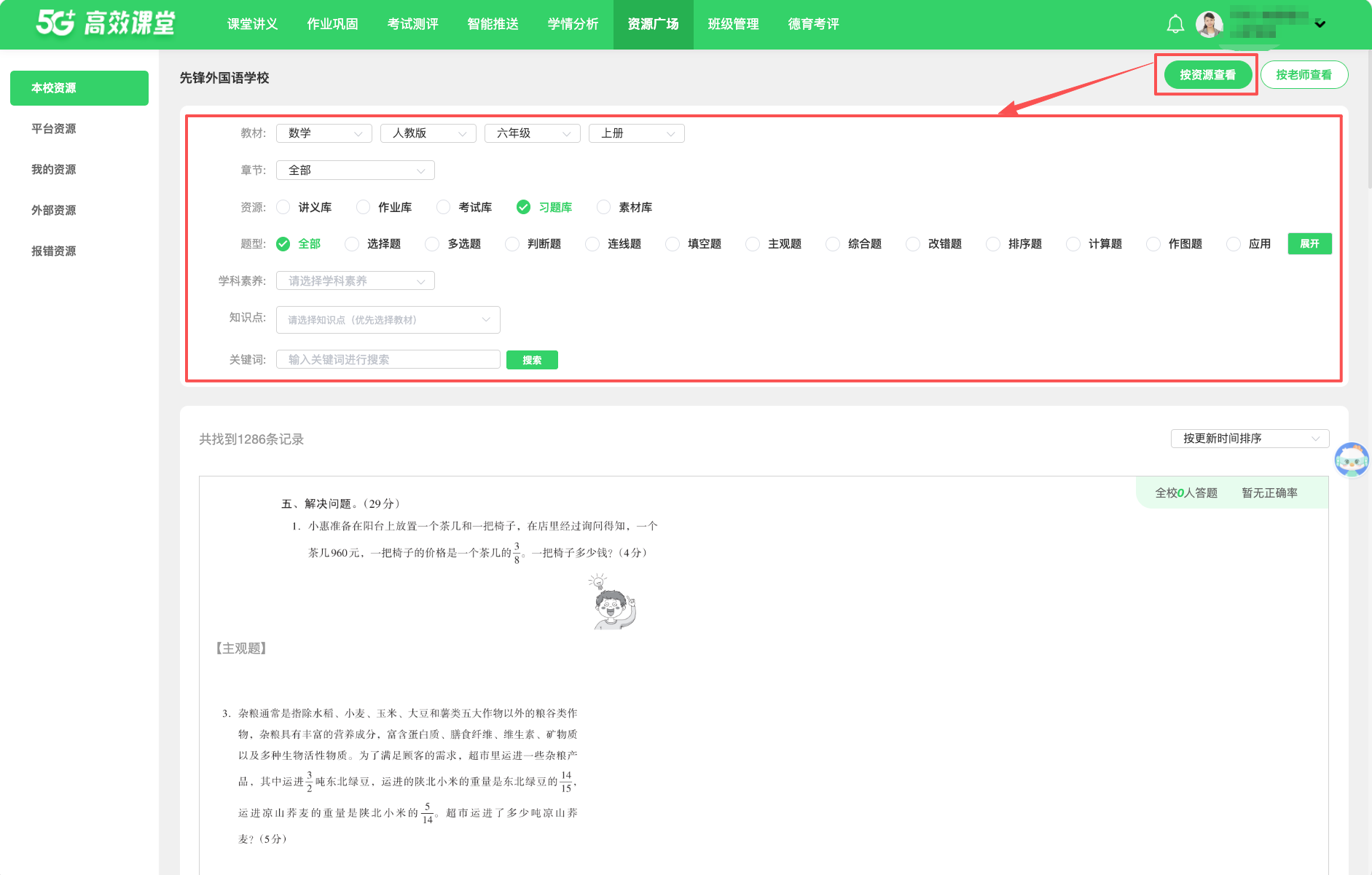The height and width of the screenshot is (875, 1372).
Task: Open the 德育考评 nav tab
Action: (814, 24)
